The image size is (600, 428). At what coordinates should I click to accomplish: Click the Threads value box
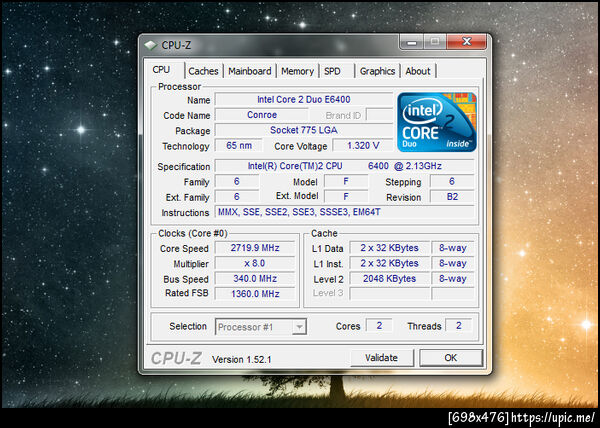point(458,325)
